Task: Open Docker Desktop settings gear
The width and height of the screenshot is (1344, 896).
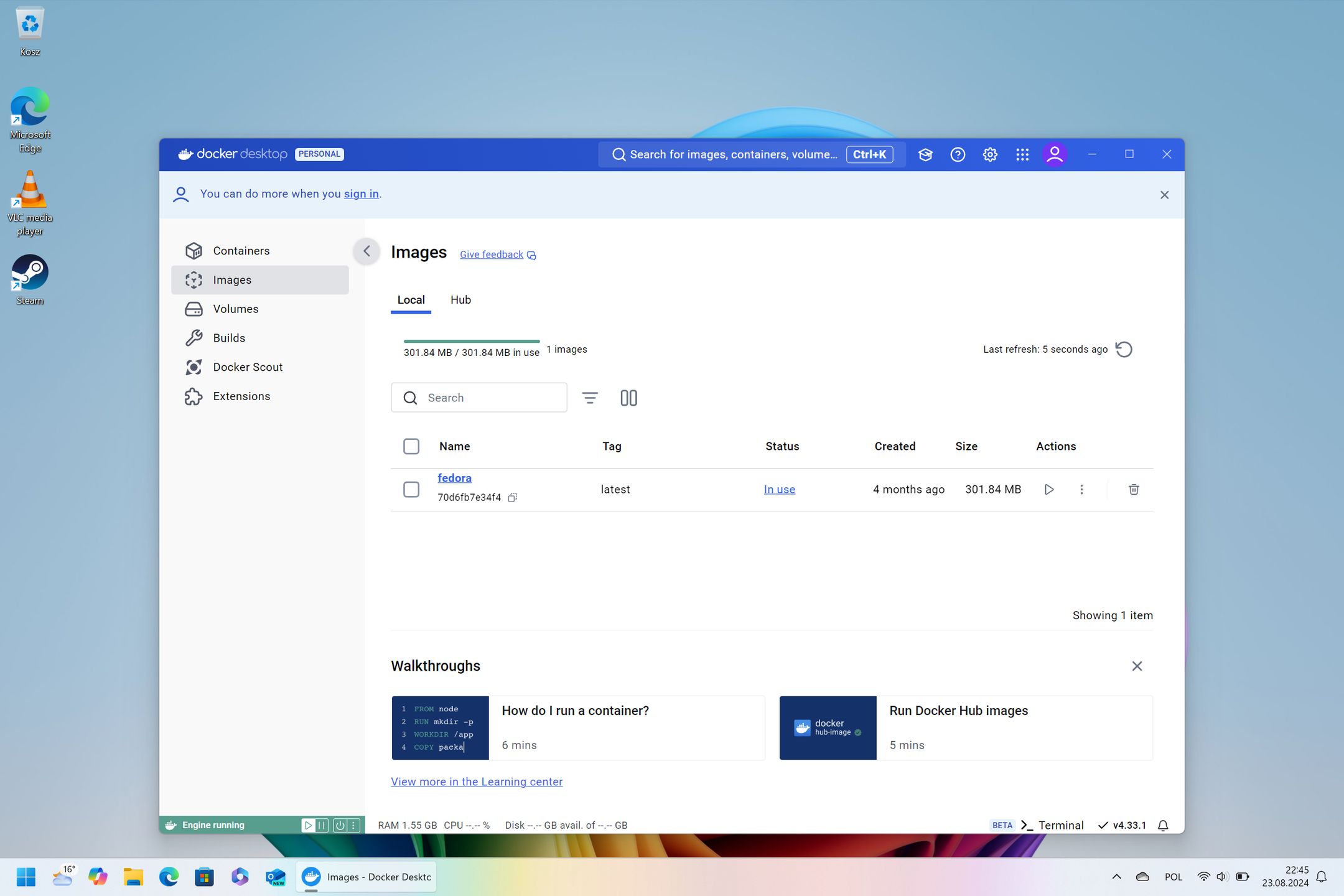Action: [989, 154]
